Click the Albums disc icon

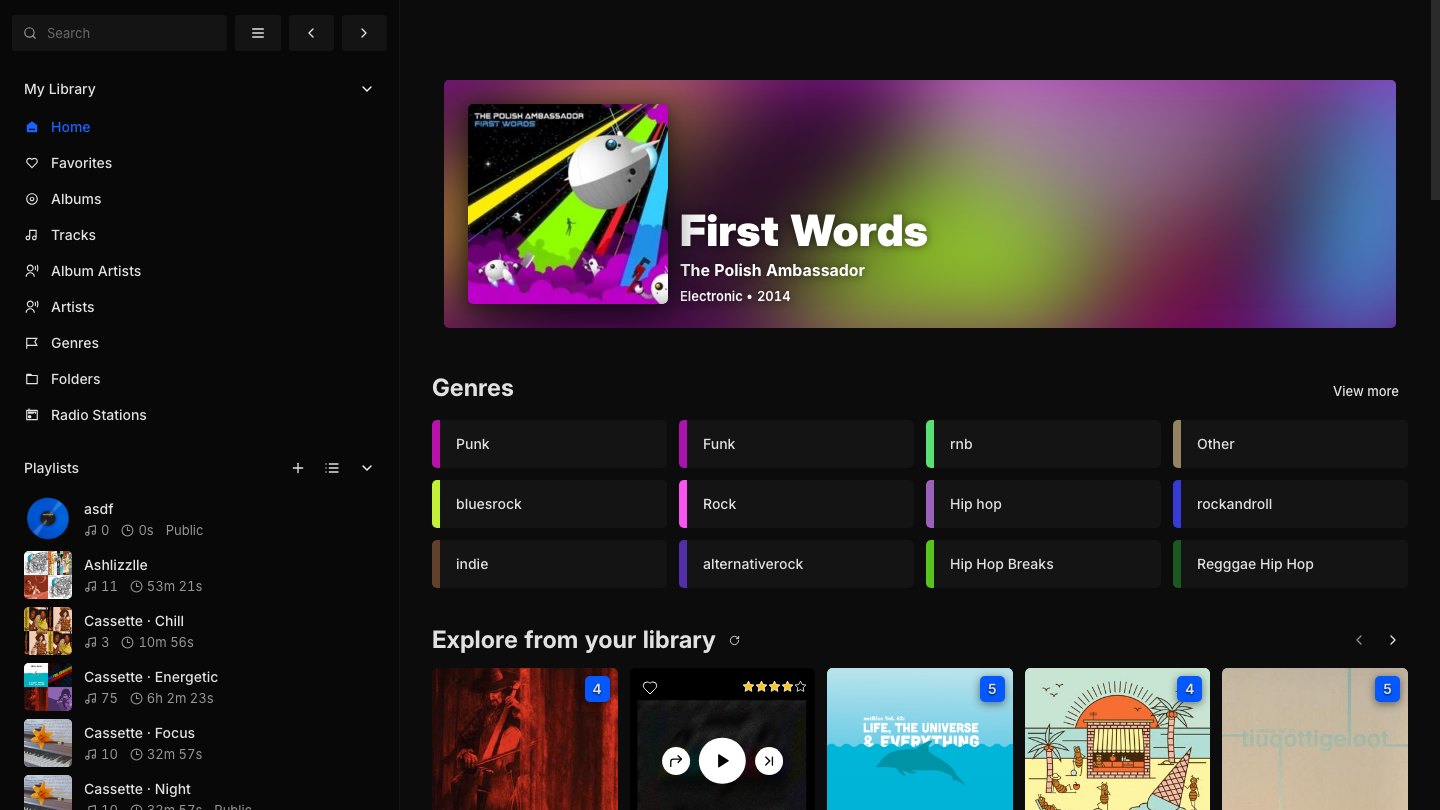tap(32, 199)
